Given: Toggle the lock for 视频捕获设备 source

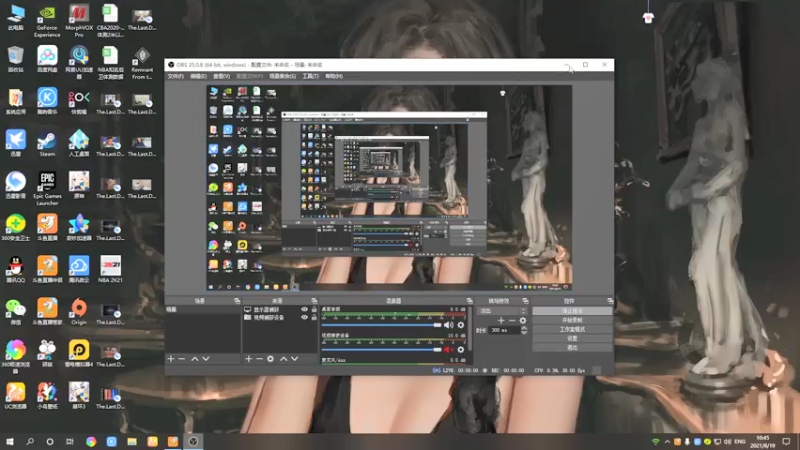Looking at the screenshot, I should click(x=314, y=317).
